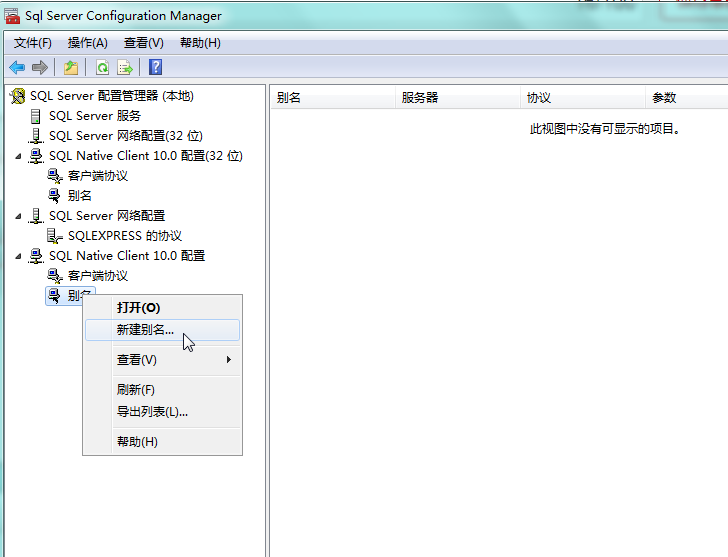Image resolution: width=728 pixels, height=557 pixels.
Task: Open the 帮助(H) menu in menu bar
Action: 200,43
